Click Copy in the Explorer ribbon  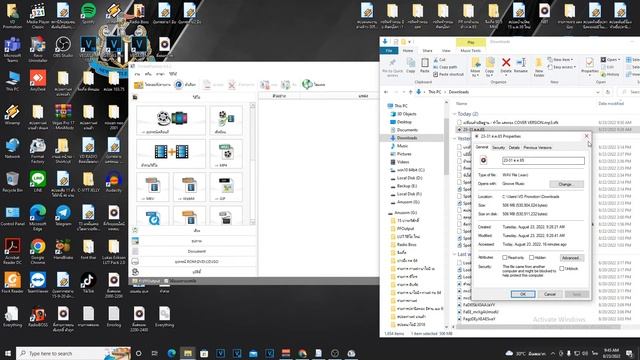[x=411, y=65]
